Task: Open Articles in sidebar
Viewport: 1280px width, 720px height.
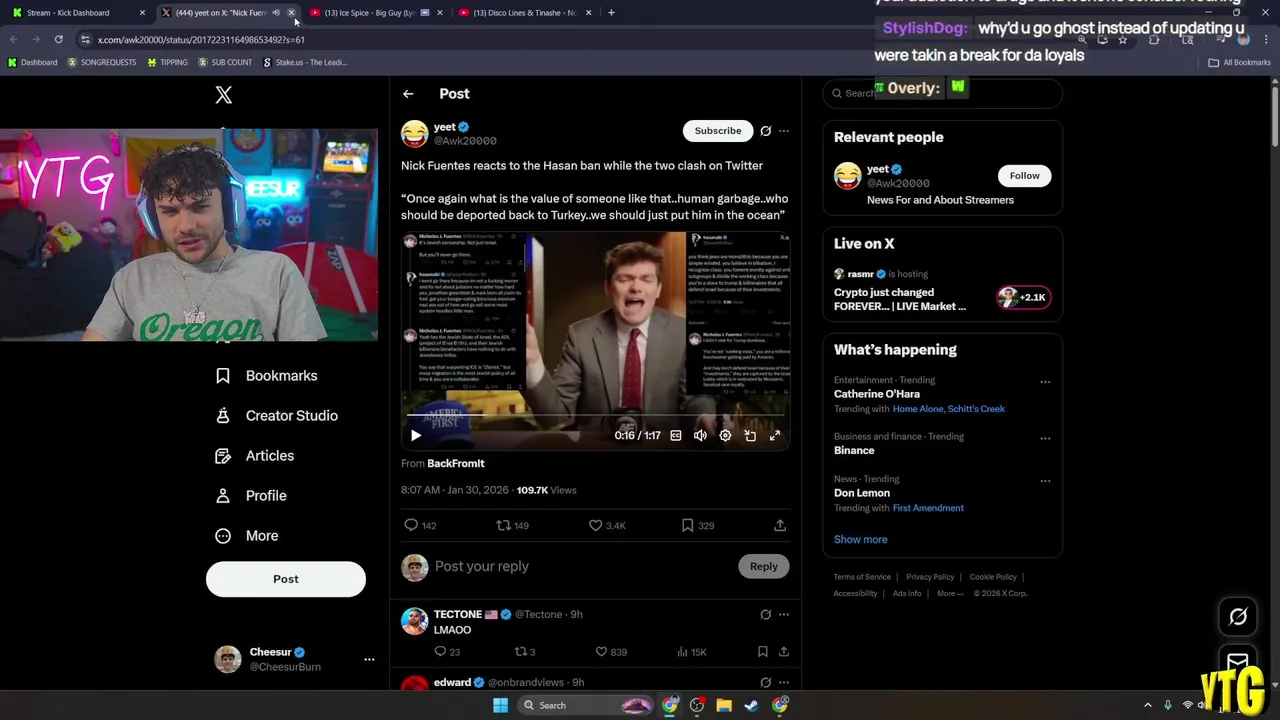Action: [255, 456]
